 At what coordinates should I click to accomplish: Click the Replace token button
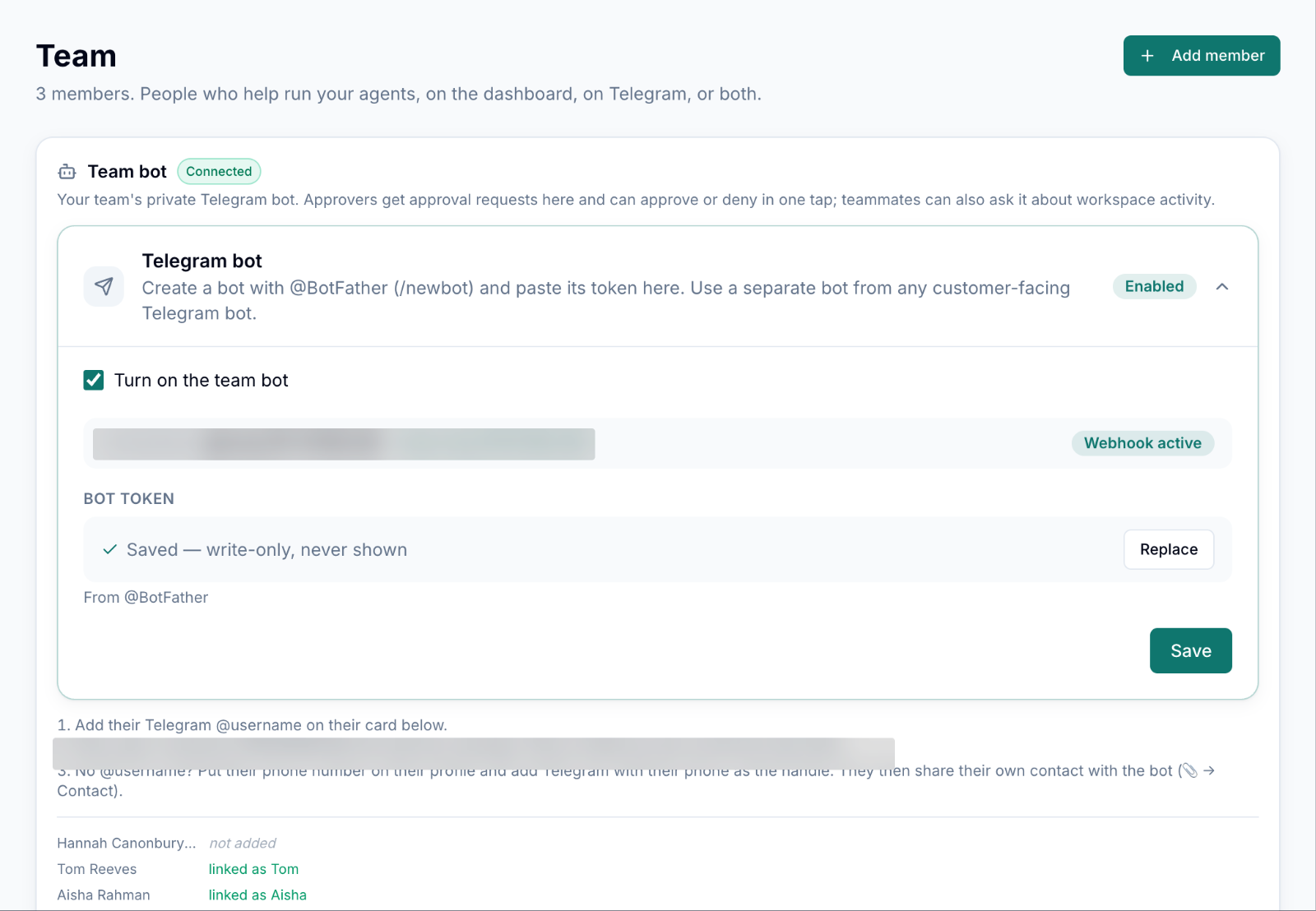tap(1169, 549)
